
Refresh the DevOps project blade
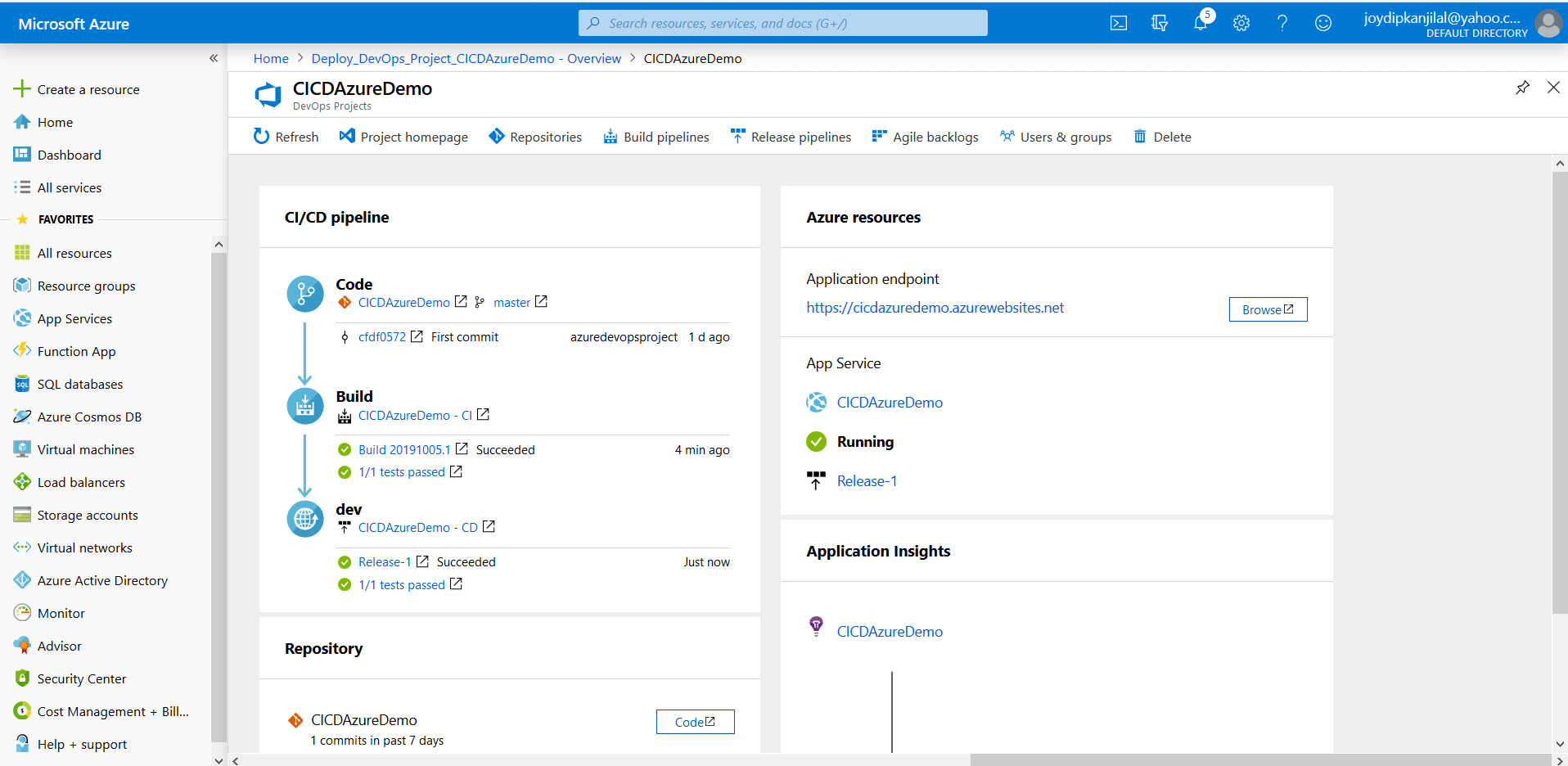pos(286,137)
